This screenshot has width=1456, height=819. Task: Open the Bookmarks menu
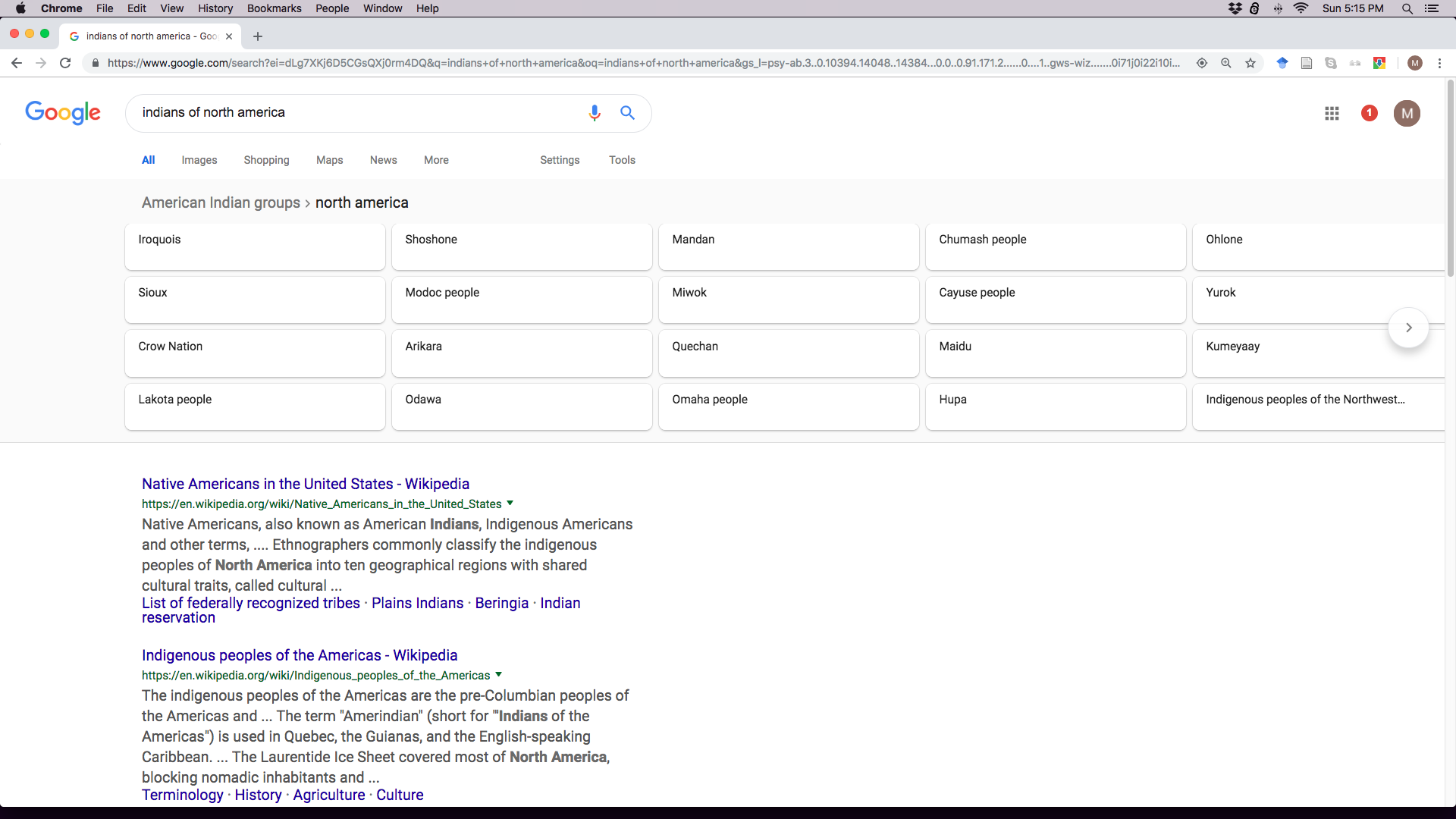click(x=274, y=8)
